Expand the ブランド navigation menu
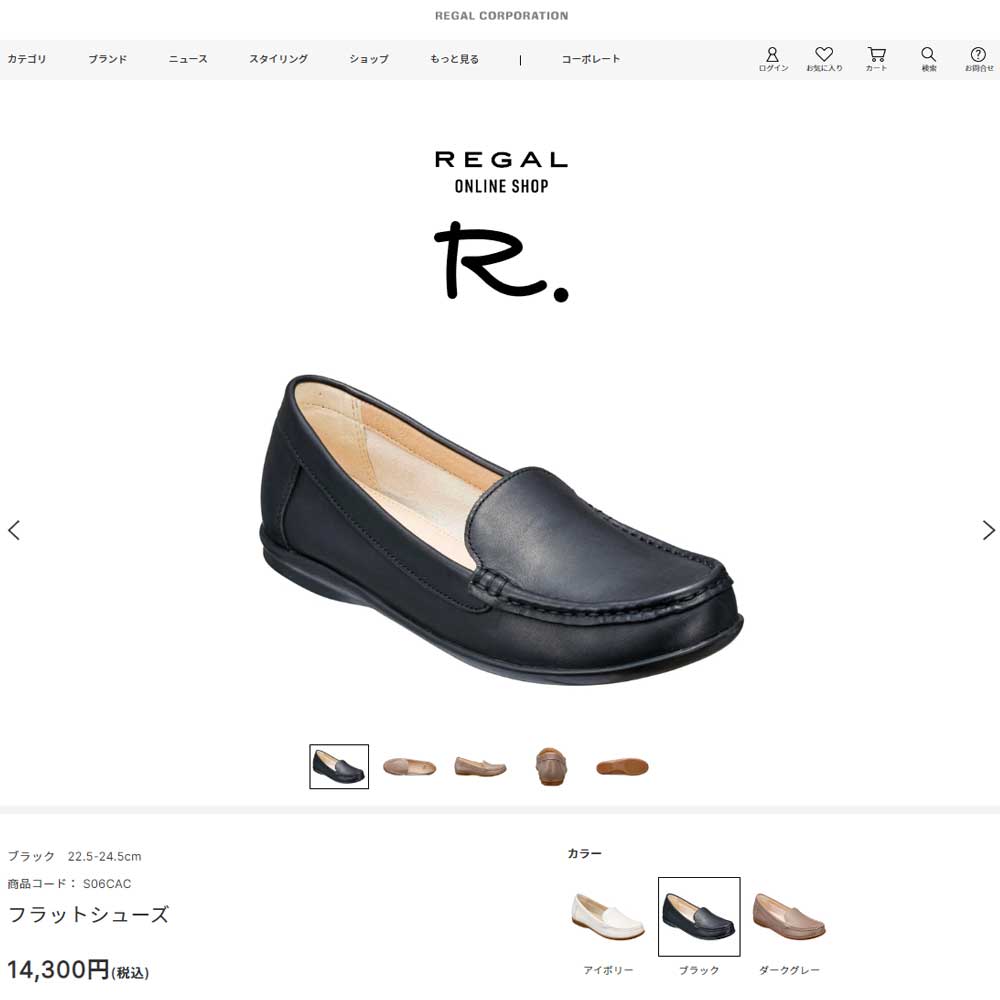1000x1000 pixels. 107,59
